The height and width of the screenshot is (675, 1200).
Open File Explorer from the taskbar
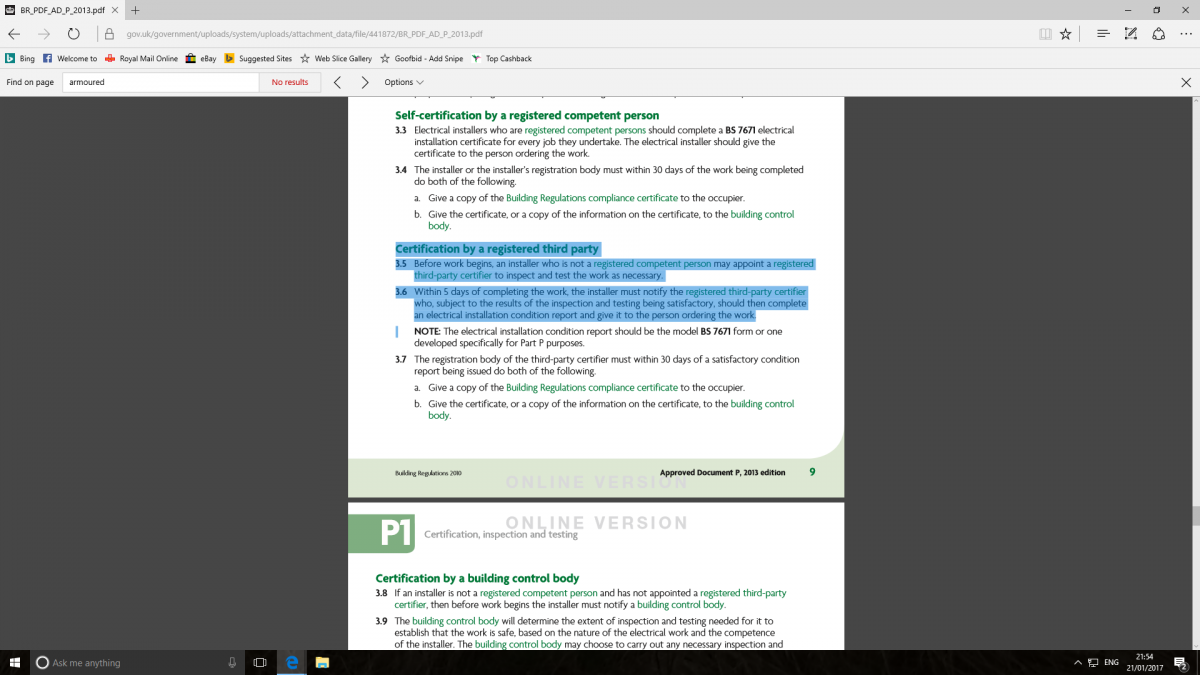click(x=322, y=662)
